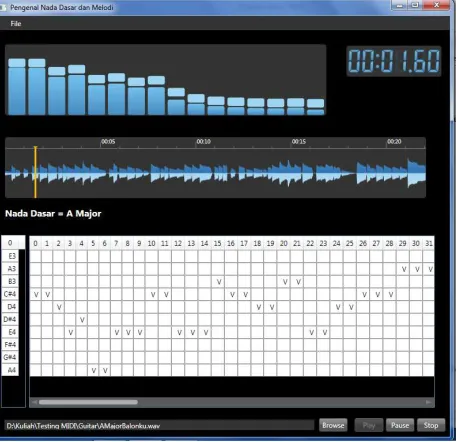Click the first spectrum analyzer bar
This screenshot has height=442, width=460.
pyautogui.click(x=17, y=87)
